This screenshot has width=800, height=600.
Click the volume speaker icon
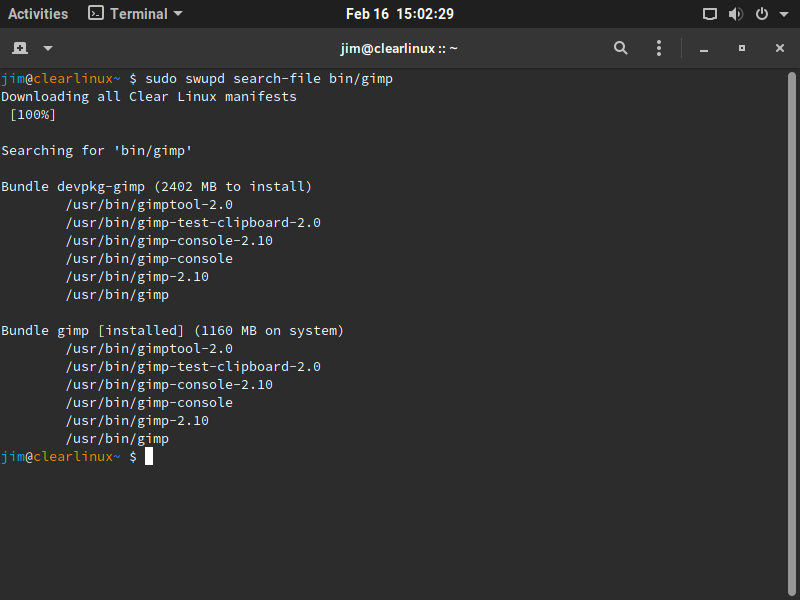[736, 14]
